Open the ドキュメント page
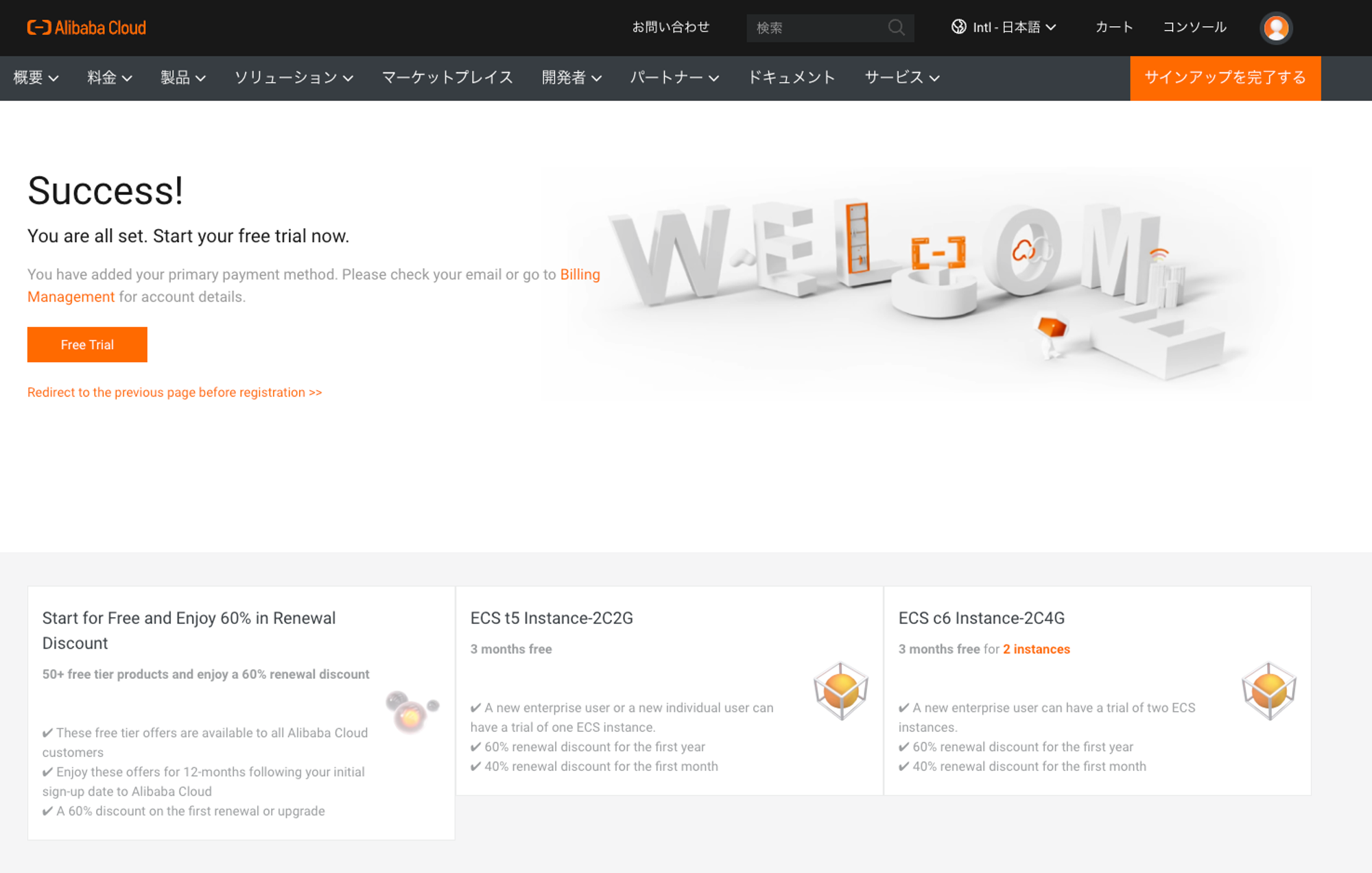Viewport: 1372px width, 873px height. (x=792, y=77)
